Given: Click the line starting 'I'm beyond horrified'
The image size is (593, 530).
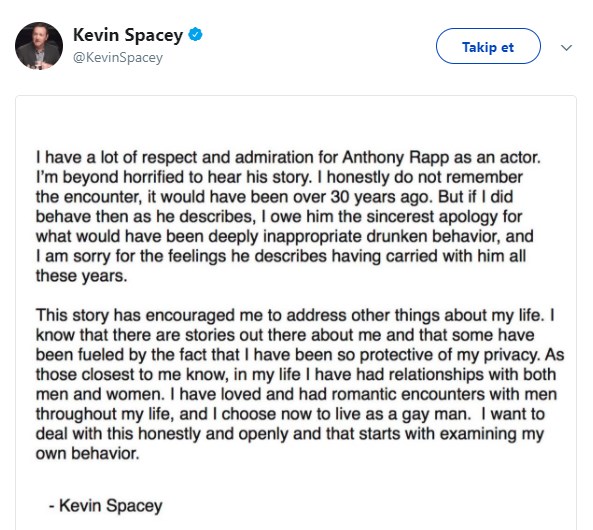Looking at the screenshot, I should pyautogui.click(x=279, y=177).
